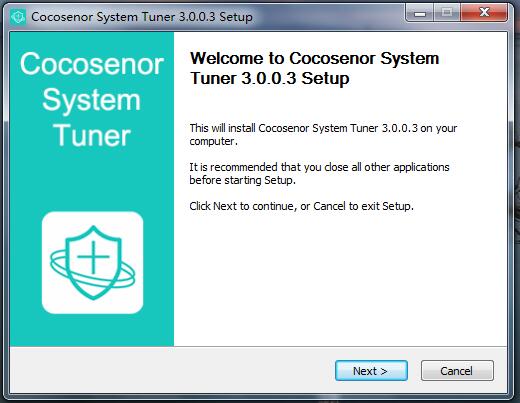
Task: Click the word System in the sidebar
Action: coord(92,100)
